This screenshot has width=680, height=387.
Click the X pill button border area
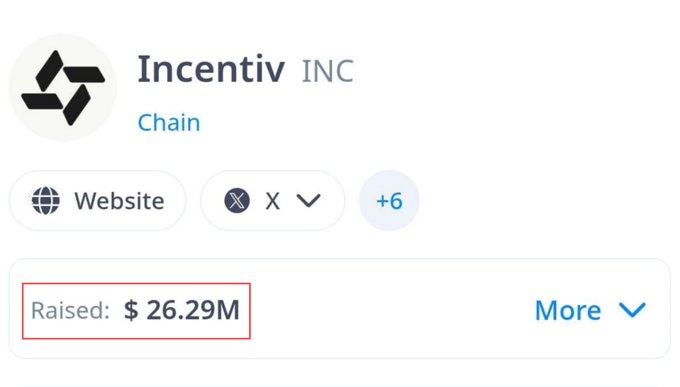pos(272,200)
